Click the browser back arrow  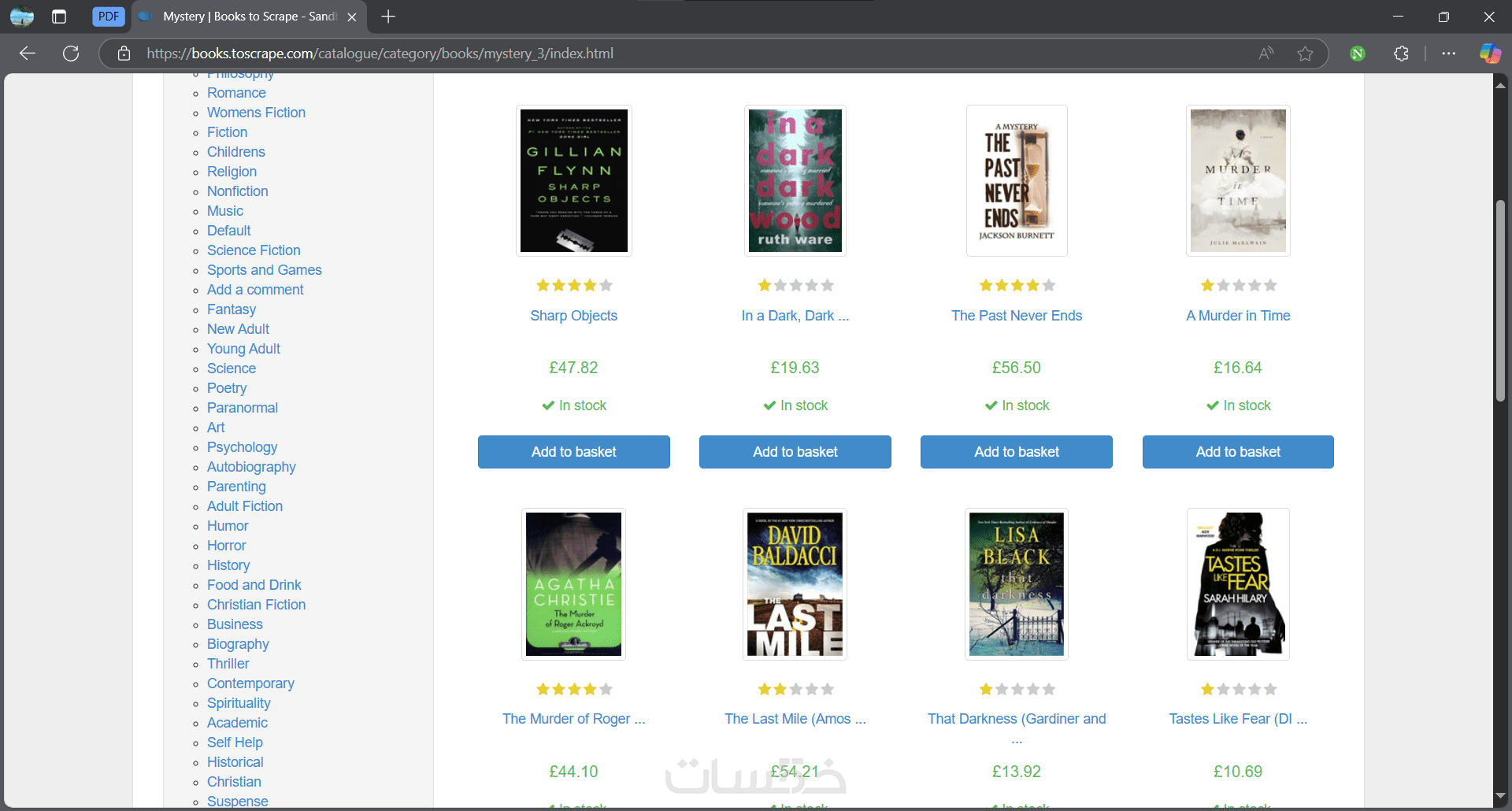[28, 54]
